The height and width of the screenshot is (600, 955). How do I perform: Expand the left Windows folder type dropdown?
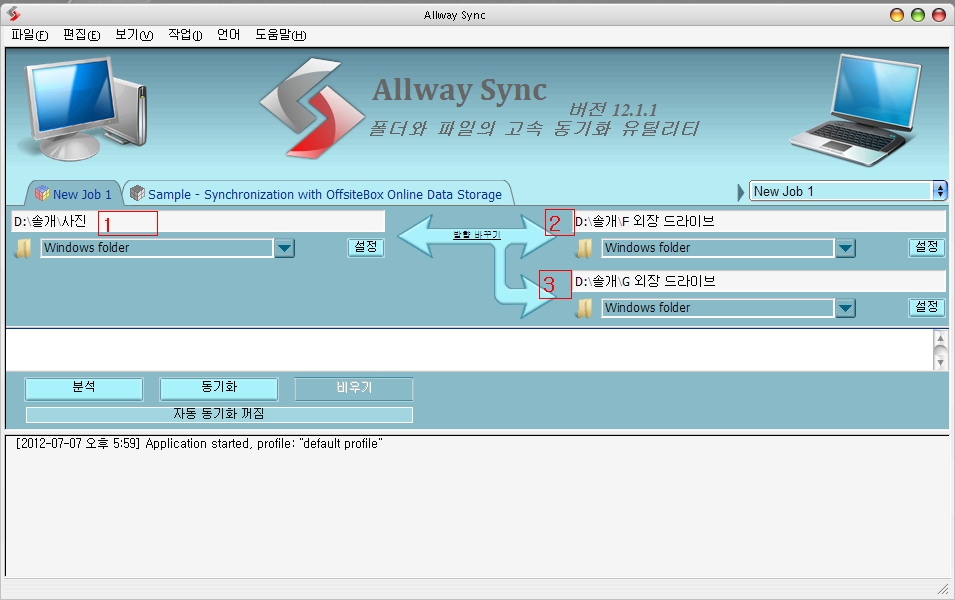(284, 248)
